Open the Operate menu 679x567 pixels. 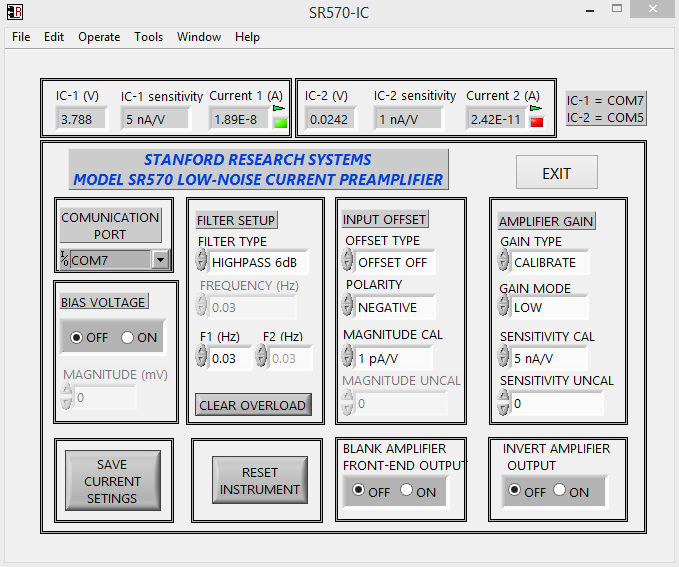tap(99, 37)
